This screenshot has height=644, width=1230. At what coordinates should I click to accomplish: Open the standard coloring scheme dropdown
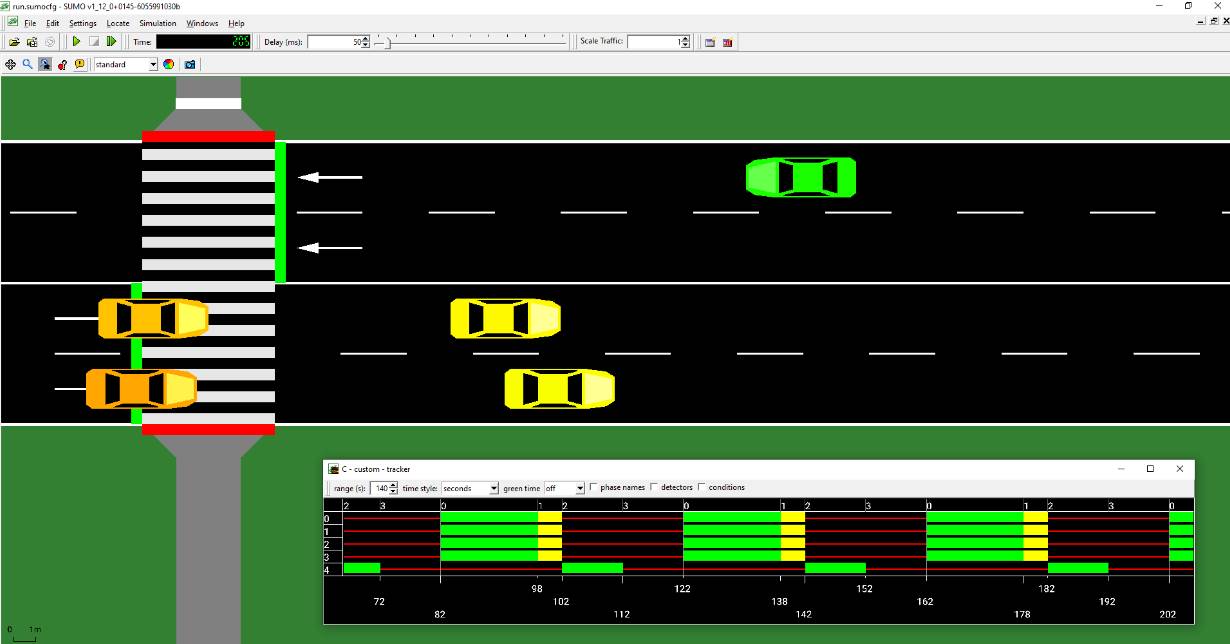click(153, 64)
